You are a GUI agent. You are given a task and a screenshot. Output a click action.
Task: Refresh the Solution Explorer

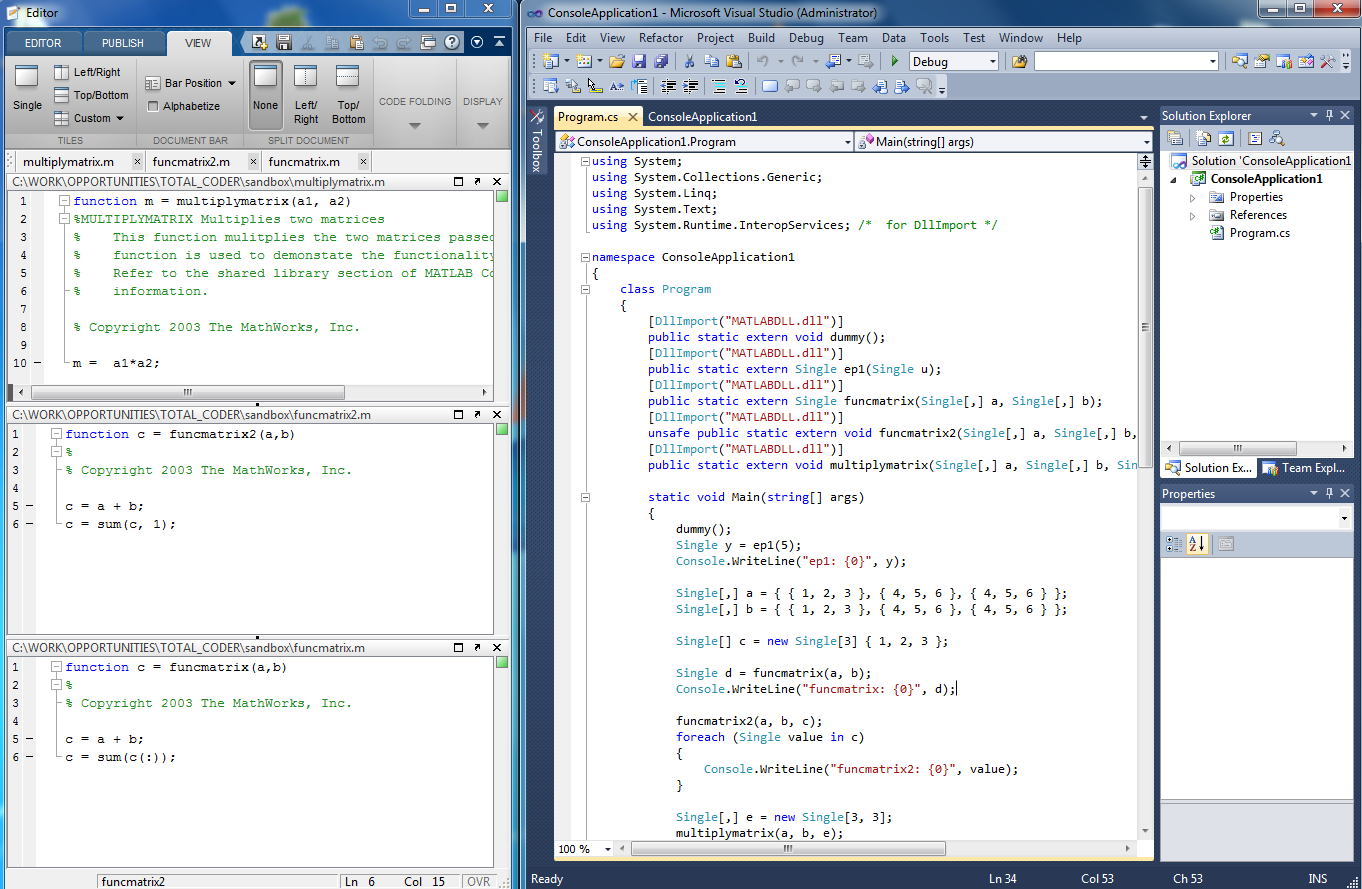tap(1225, 139)
